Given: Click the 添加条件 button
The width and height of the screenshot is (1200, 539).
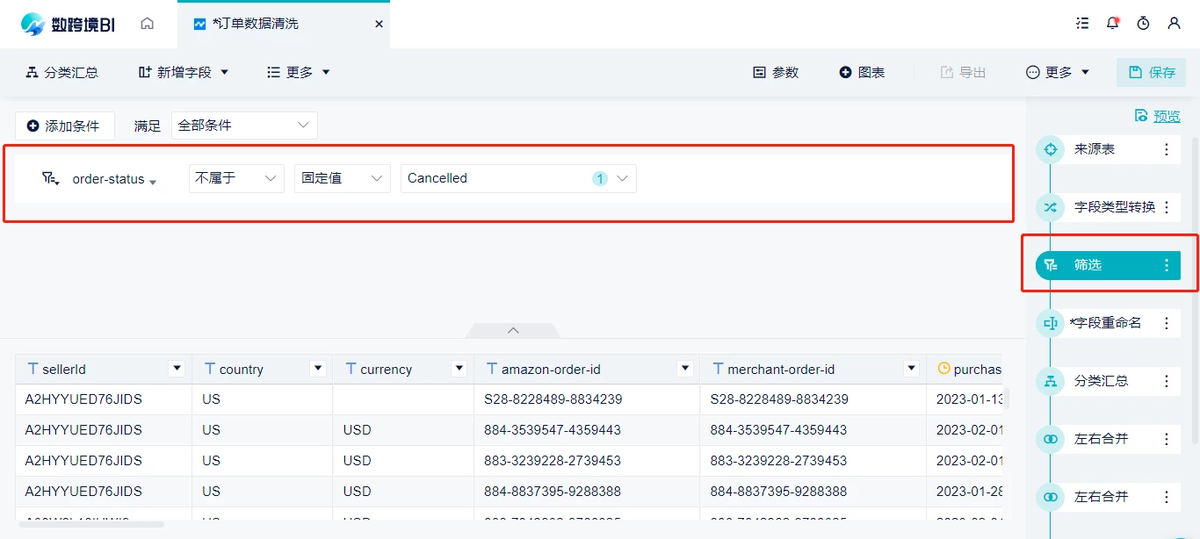Looking at the screenshot, I should [64, 126].
